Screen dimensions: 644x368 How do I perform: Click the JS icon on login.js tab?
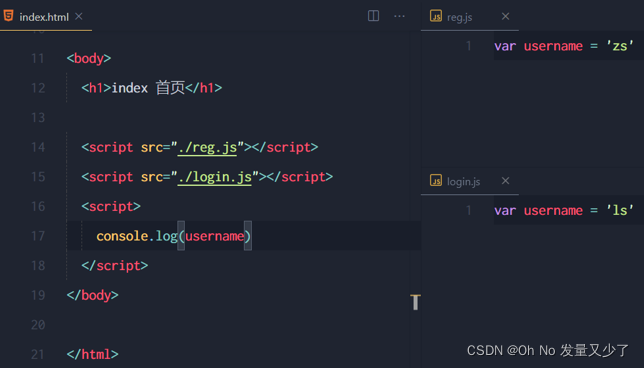point(436,180)
